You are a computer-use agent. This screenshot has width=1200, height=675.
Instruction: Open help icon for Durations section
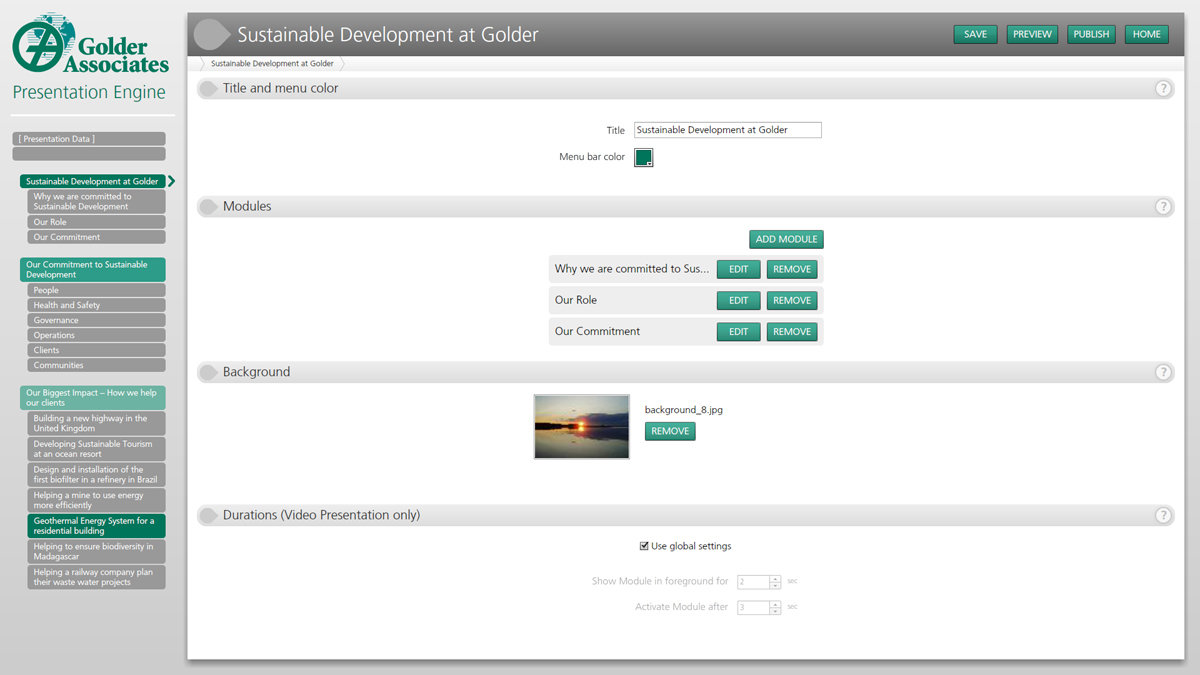click(x=1163, y=516)
